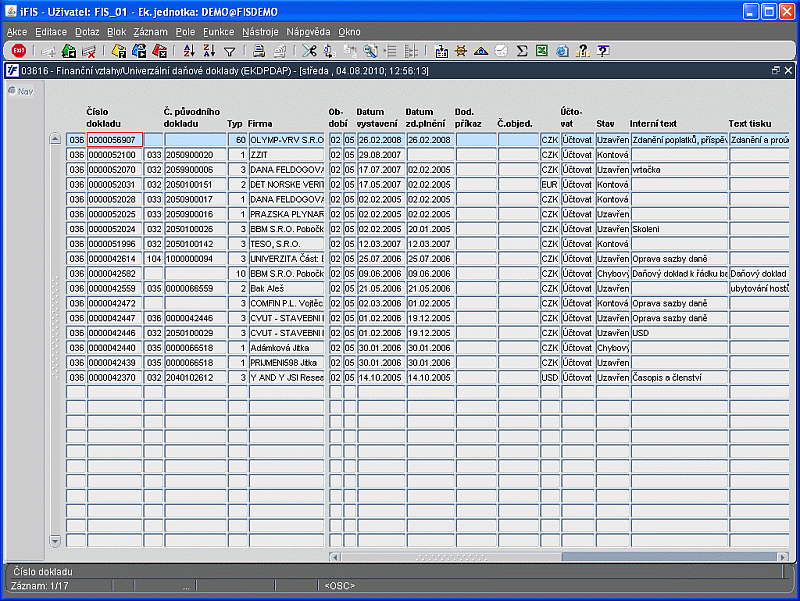Click firm cell OLYMP-VRV S.R.O
This screenshot has width=800, height=601.
[287, 140]
